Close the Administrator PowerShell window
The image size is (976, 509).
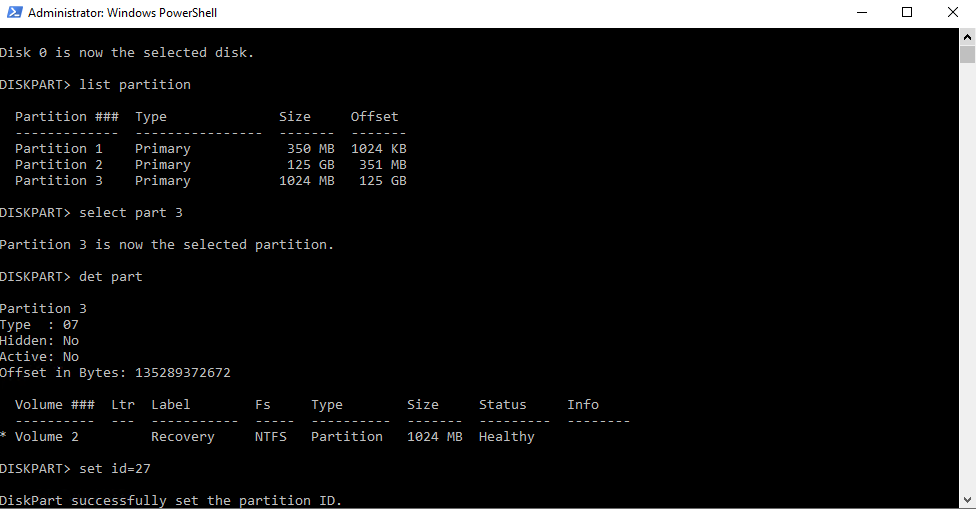tap(952, 12)
